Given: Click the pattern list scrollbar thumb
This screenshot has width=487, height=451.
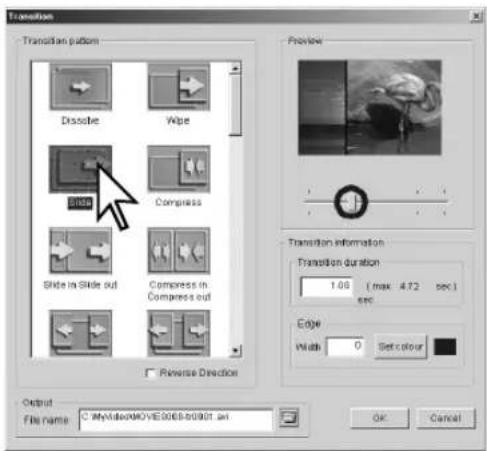Looking at the screenshot, I should point(235,105).
